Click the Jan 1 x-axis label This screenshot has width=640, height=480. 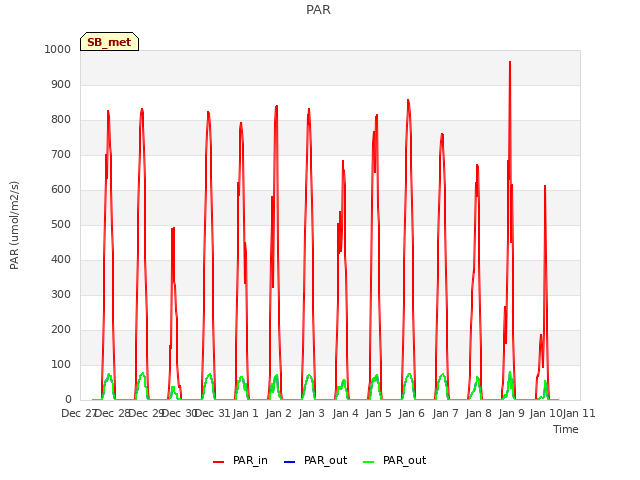246,413
